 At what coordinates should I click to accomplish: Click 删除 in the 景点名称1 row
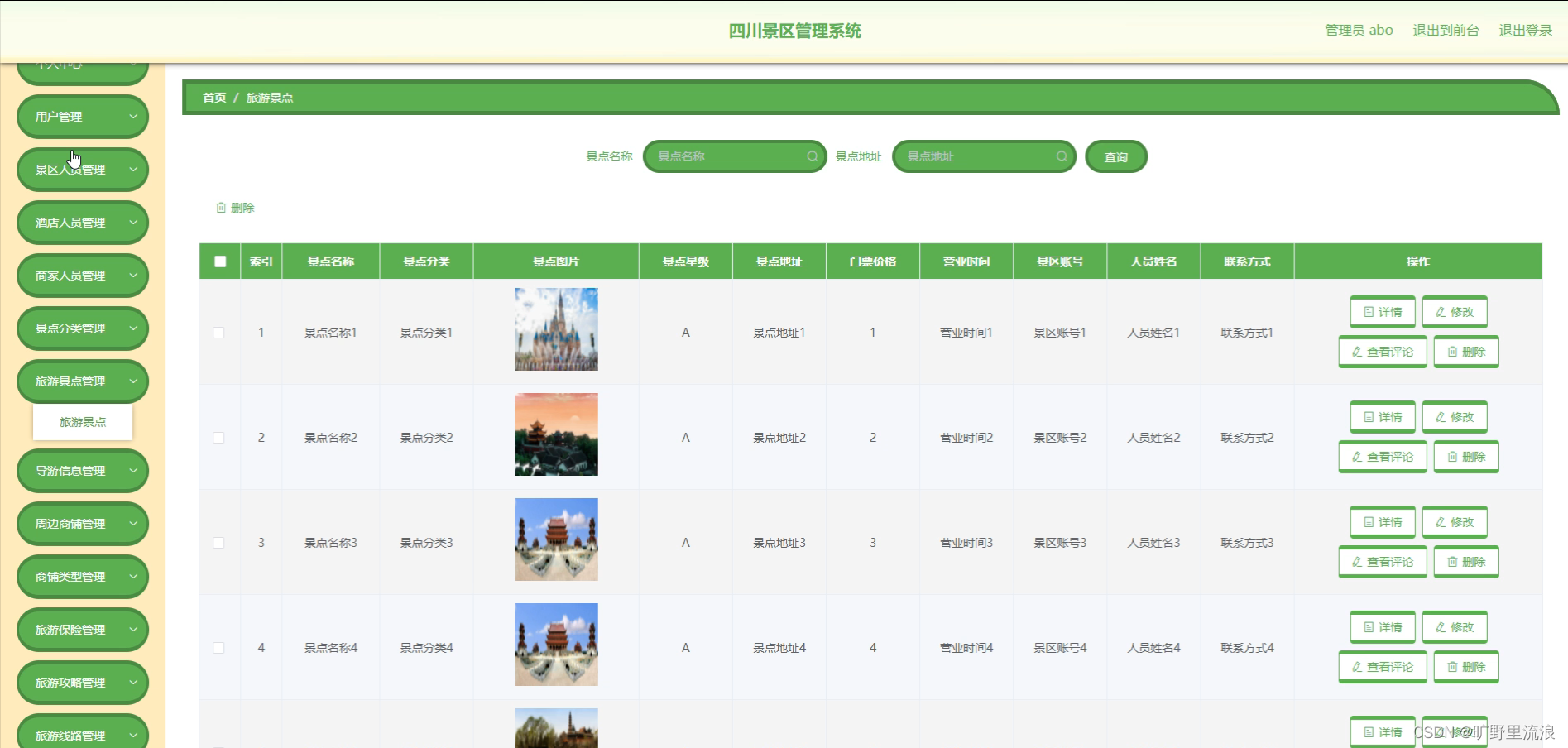point(1466,352)
